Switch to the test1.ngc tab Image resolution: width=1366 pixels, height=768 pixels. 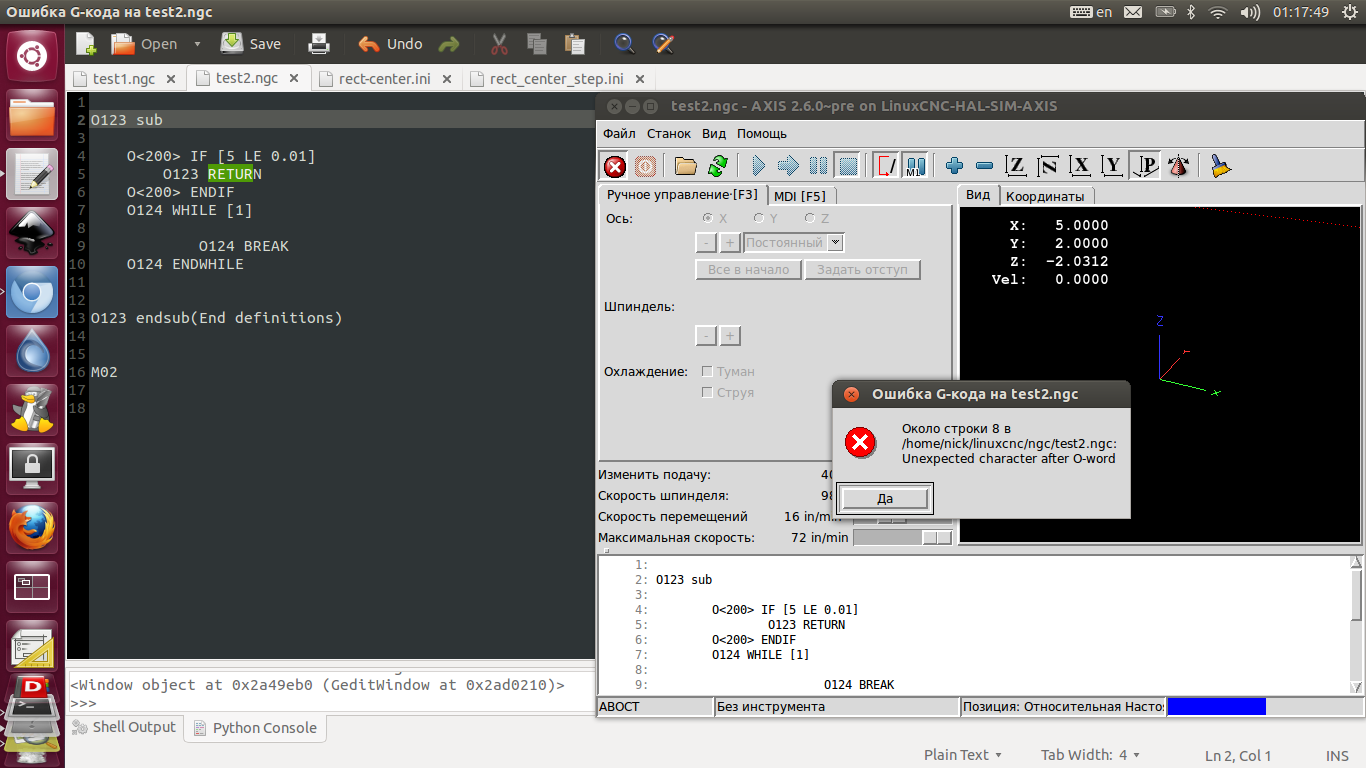(123, 79)
